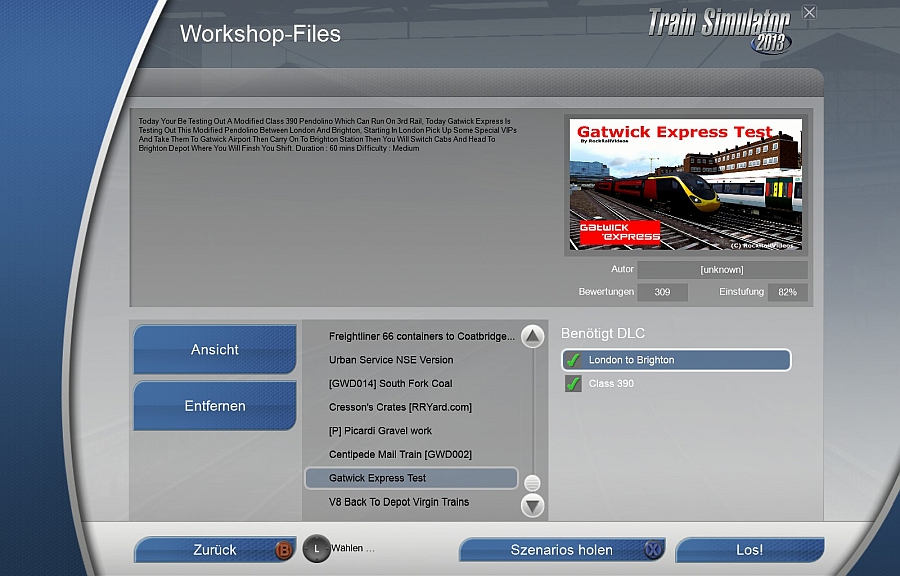Viewport: 900px width, 576px height.
Task: Click the scroll up arrow in the scenario list
Action: tap(532, 336)
